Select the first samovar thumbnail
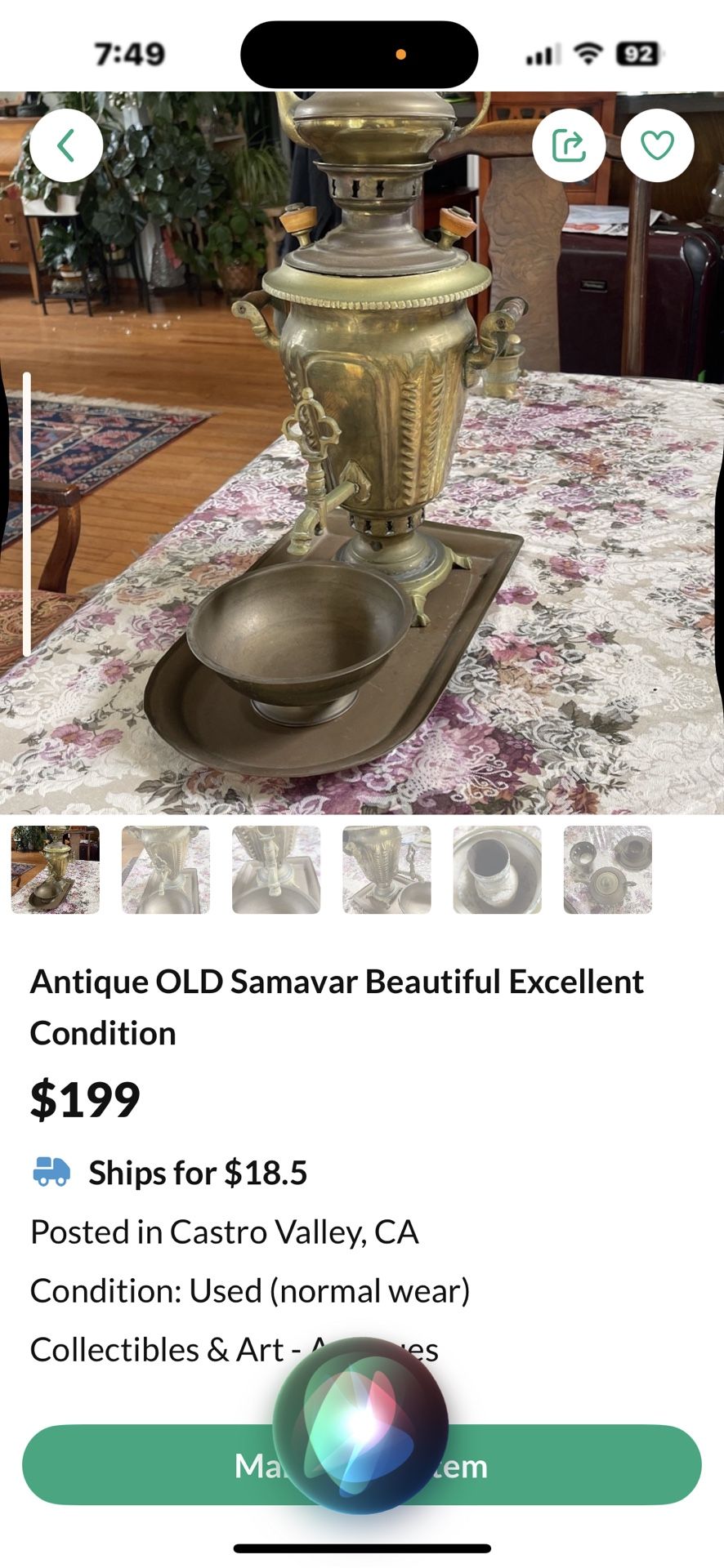This screenshot has width=724, height=1568. [x=56, y=870]
